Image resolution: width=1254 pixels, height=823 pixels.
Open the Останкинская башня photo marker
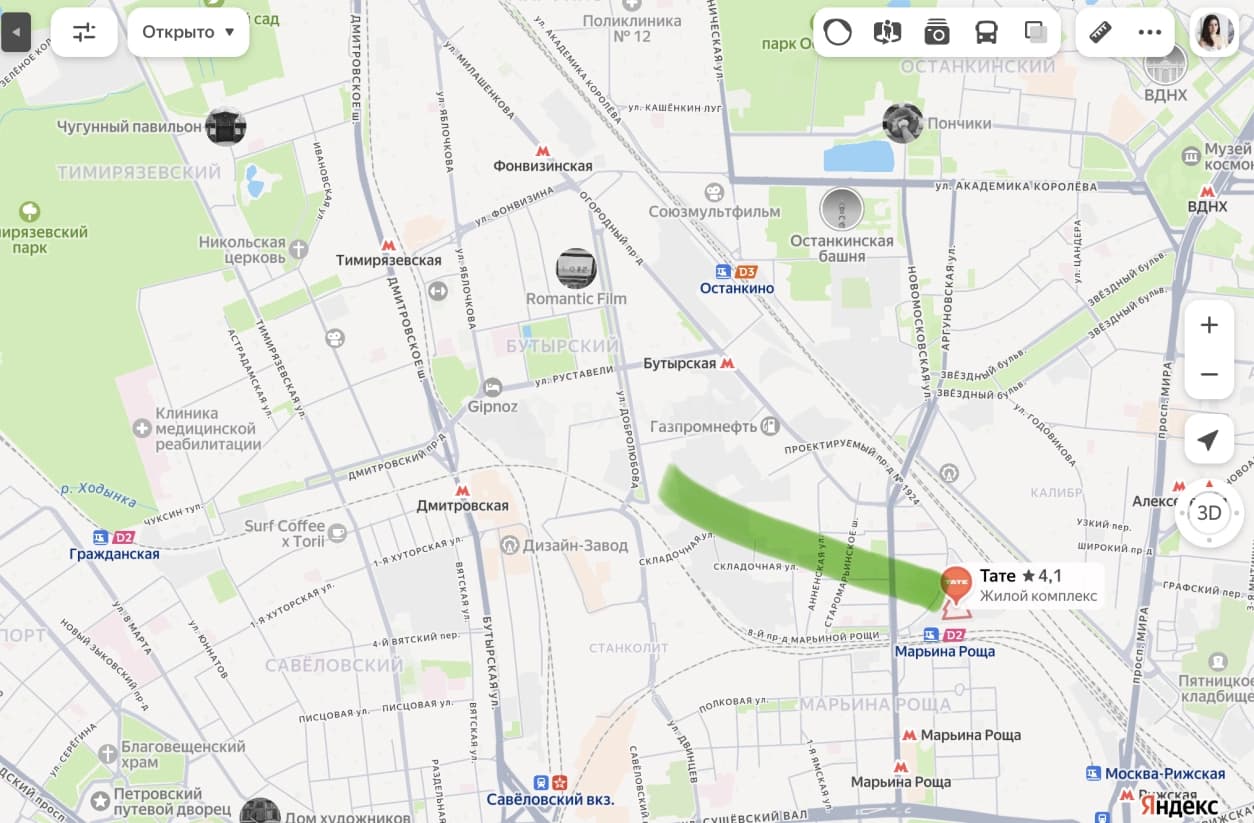coord(841,208)
